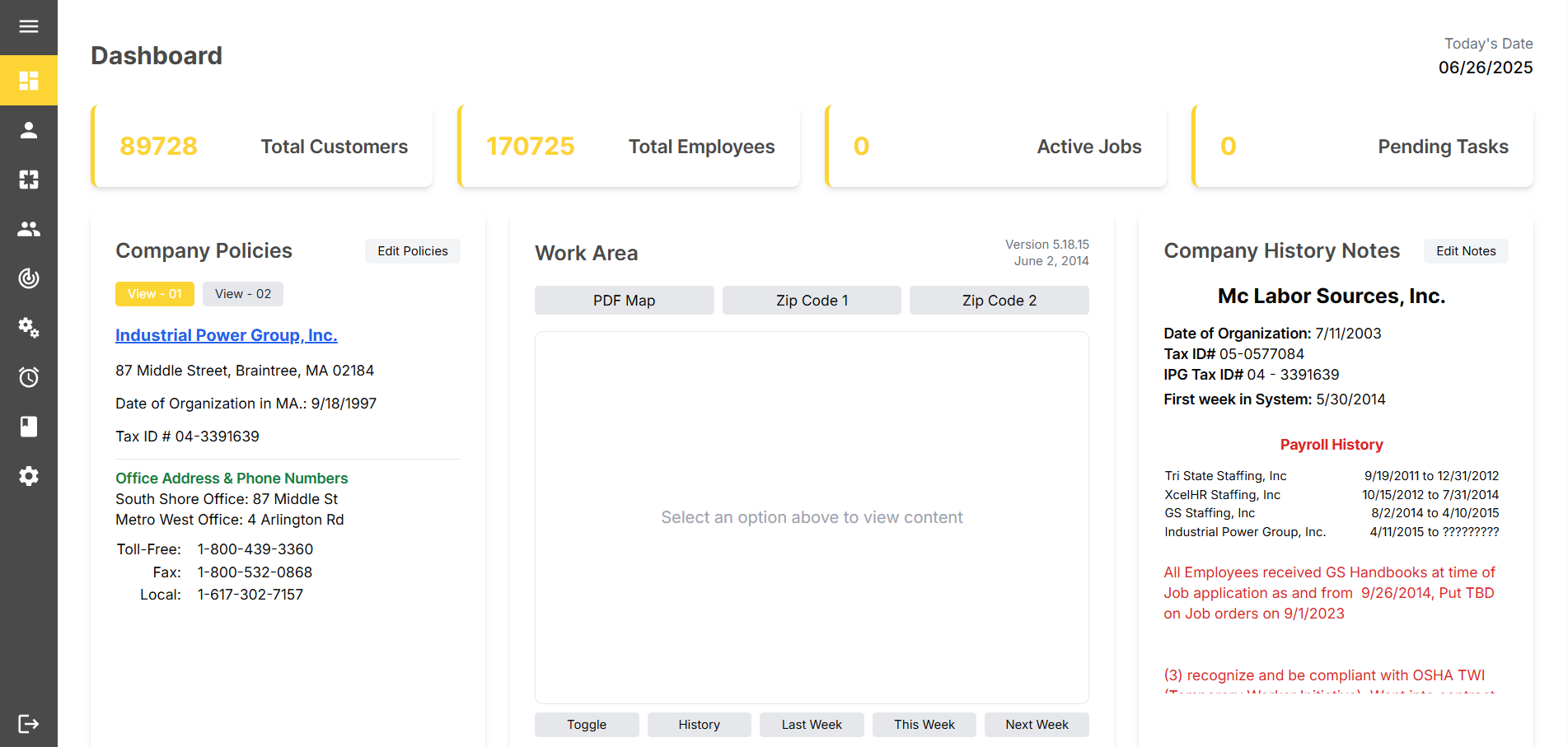
Task: Open the bookmark book sidebar icon
Action: coord(29,427)
